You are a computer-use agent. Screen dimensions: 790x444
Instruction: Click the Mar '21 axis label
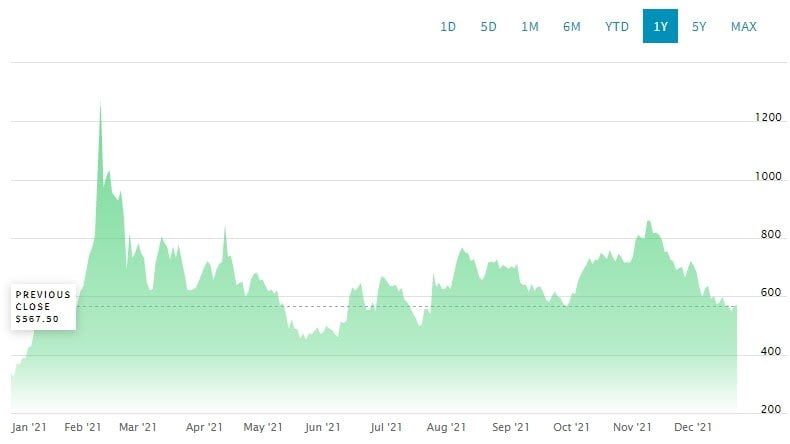pos(137,428)
